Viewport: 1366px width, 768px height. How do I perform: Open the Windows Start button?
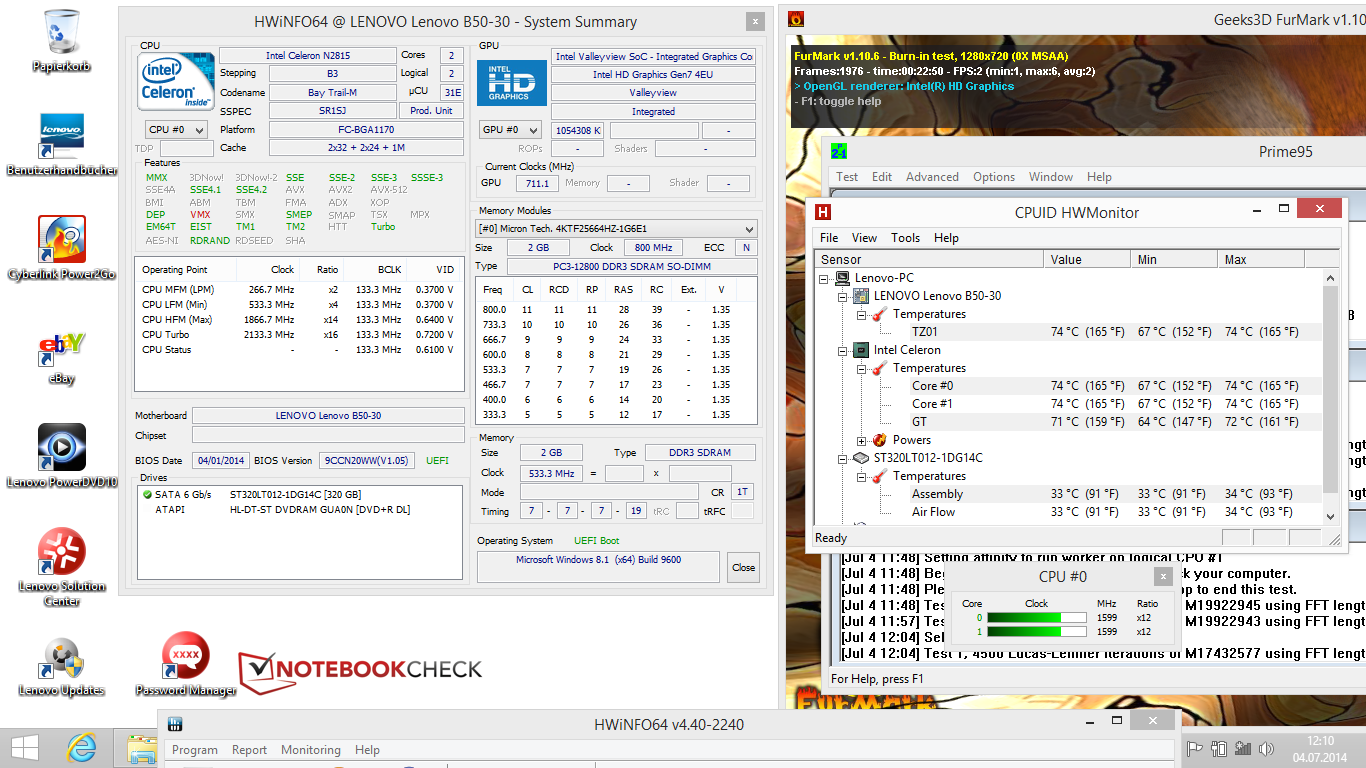24,748
